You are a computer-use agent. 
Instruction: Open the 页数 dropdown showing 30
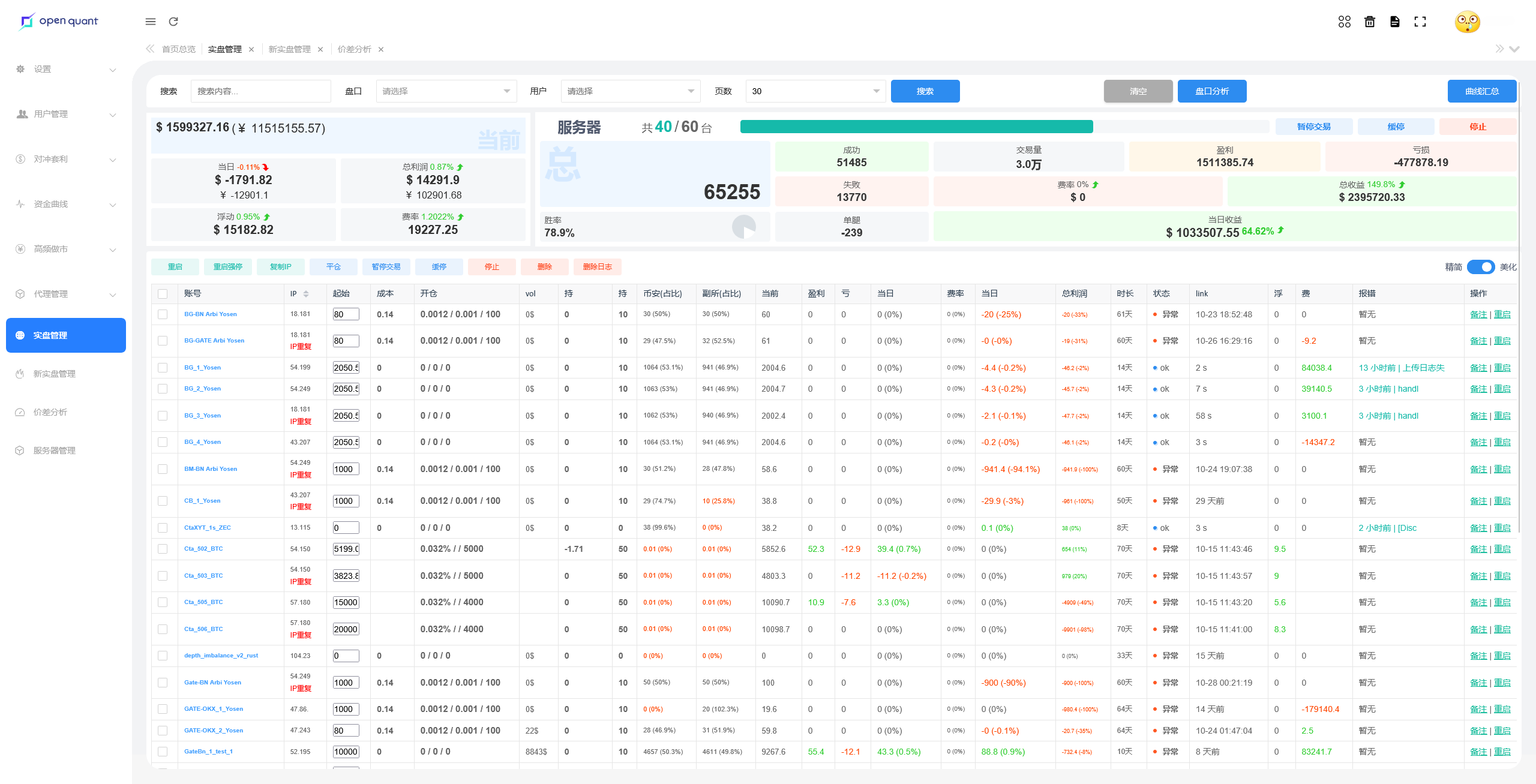pos(815,91)
